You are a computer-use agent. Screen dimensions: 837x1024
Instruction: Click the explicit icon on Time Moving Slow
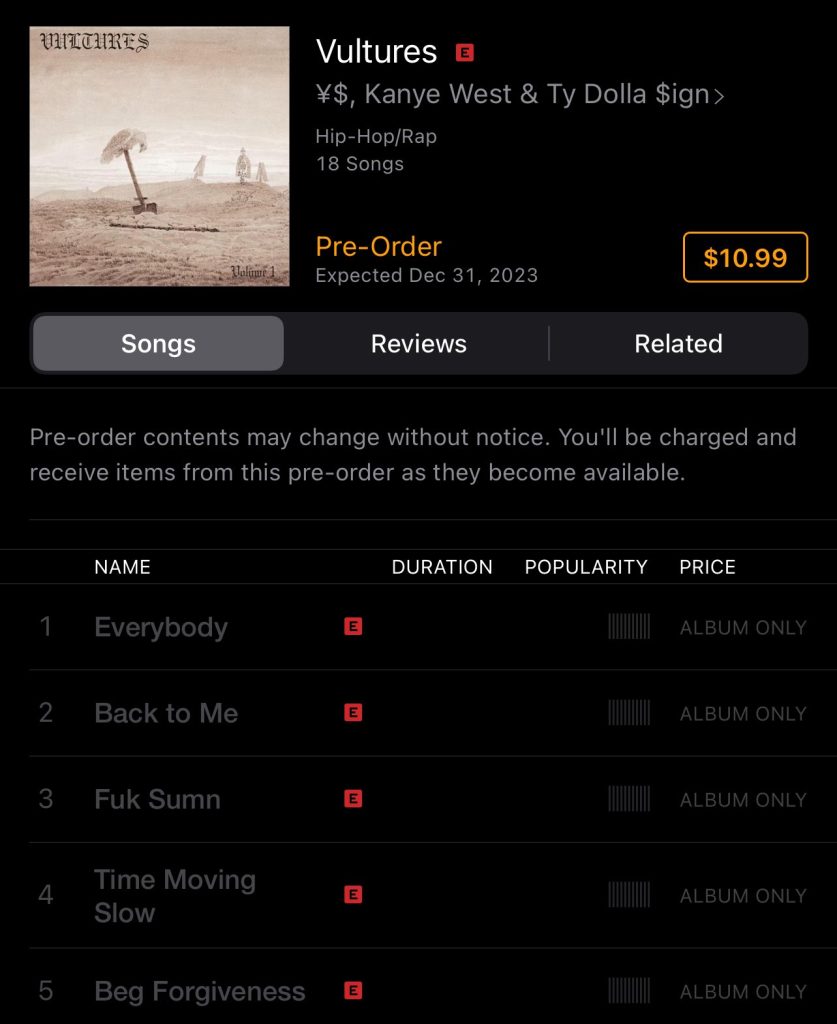(x=353, y=895)
